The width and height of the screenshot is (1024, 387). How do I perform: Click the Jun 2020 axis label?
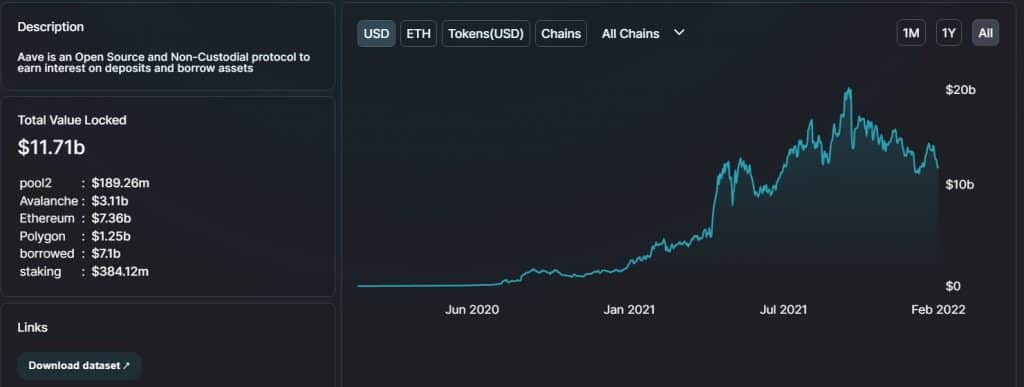pyautogui.click(x=472, y=310)
